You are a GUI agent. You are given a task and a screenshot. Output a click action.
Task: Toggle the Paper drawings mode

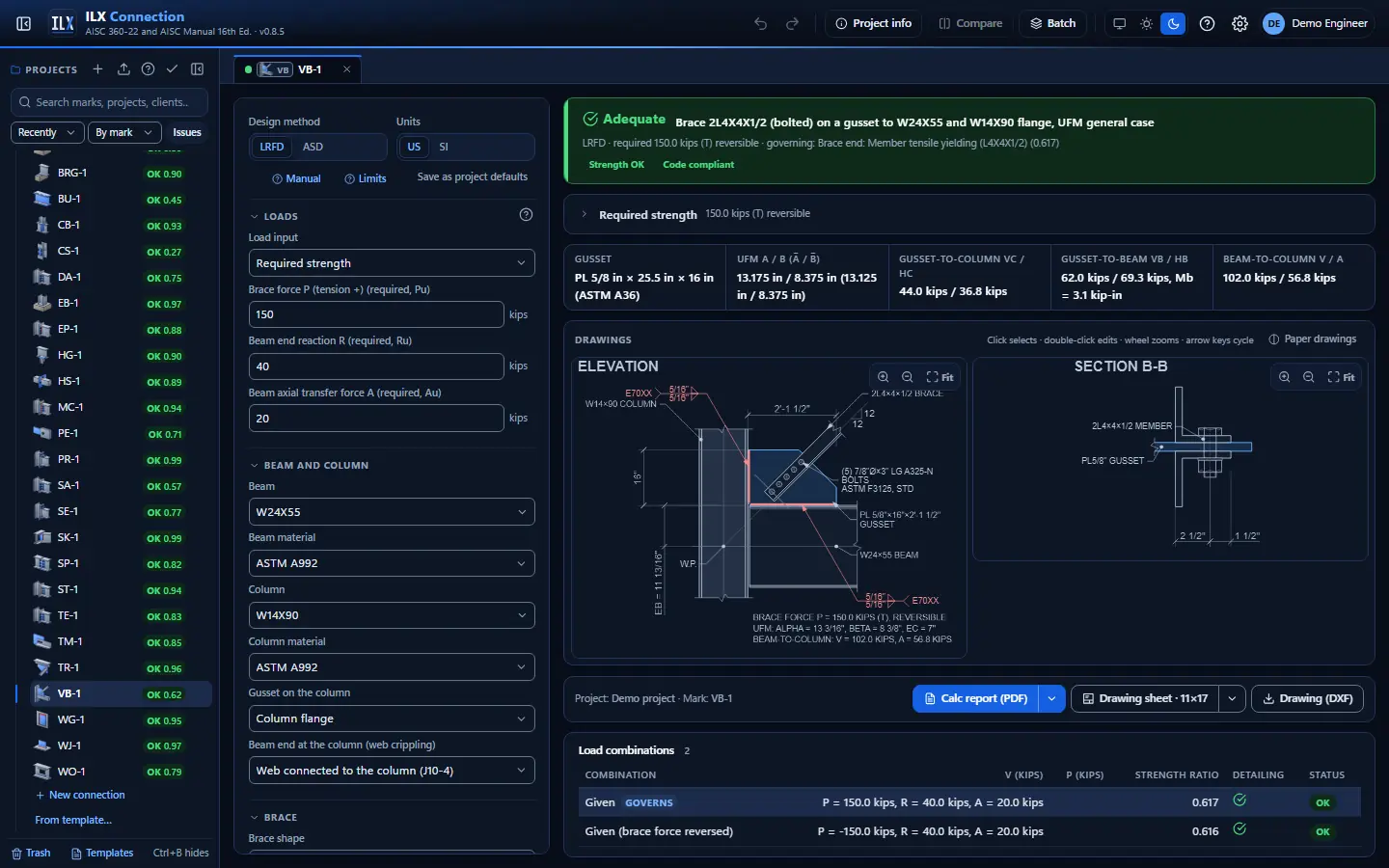click(1313, 339)
